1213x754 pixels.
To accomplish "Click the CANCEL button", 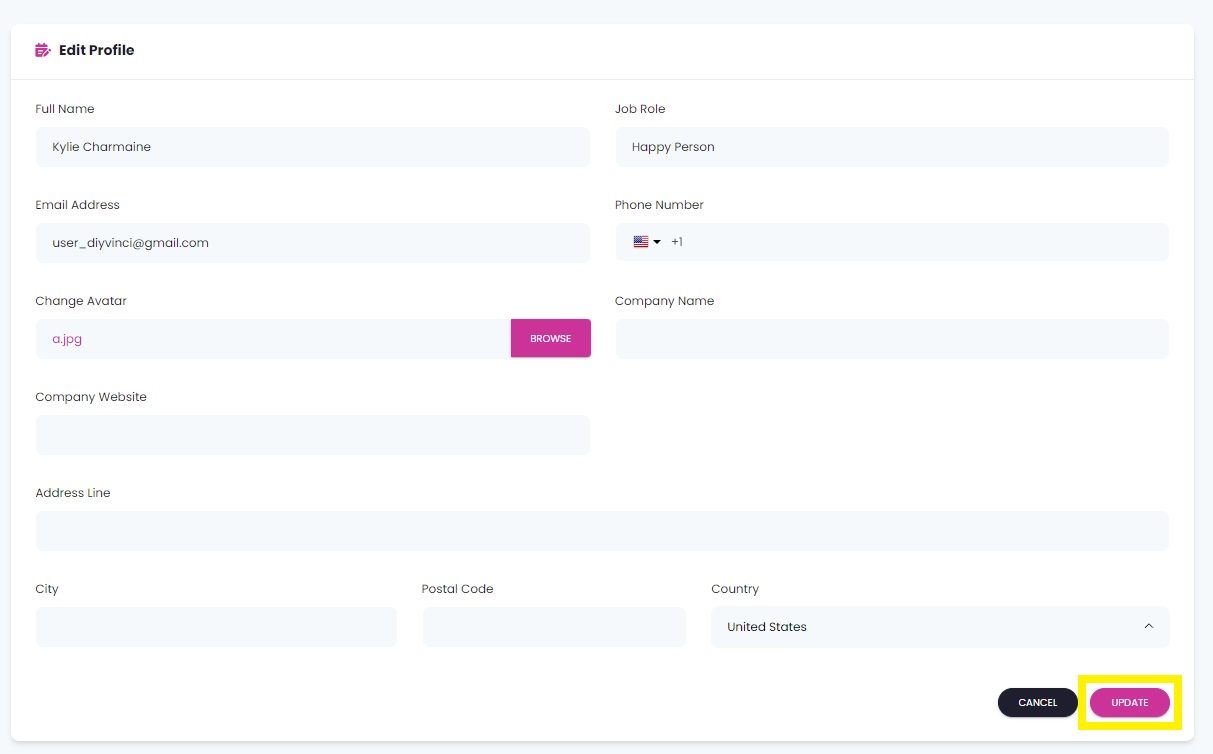I will 1038,702.
